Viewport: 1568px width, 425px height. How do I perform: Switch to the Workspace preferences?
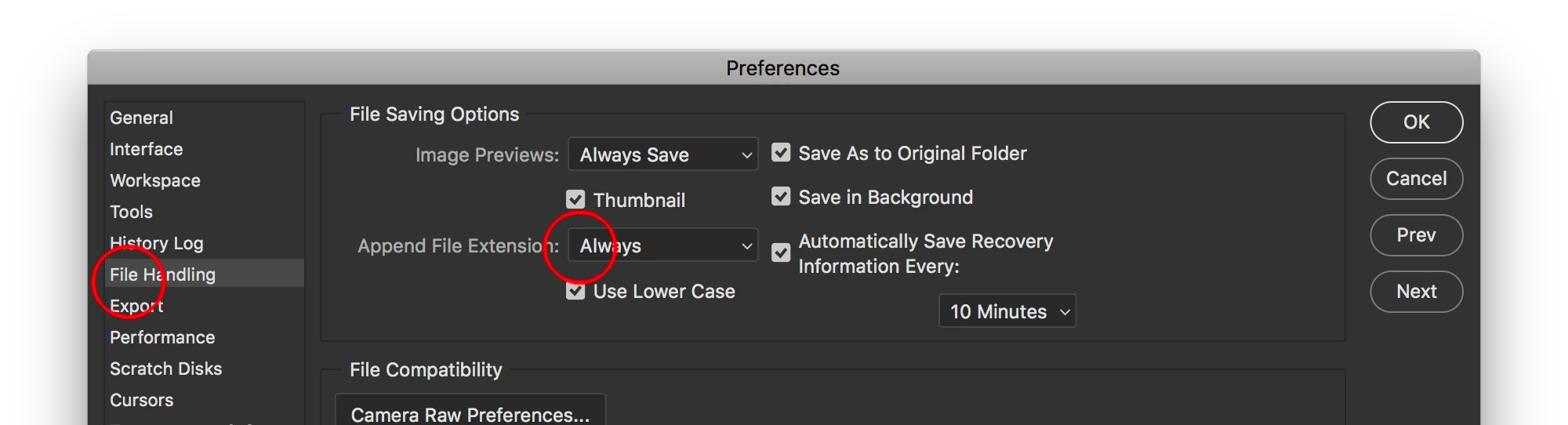(x=155, y=180)
